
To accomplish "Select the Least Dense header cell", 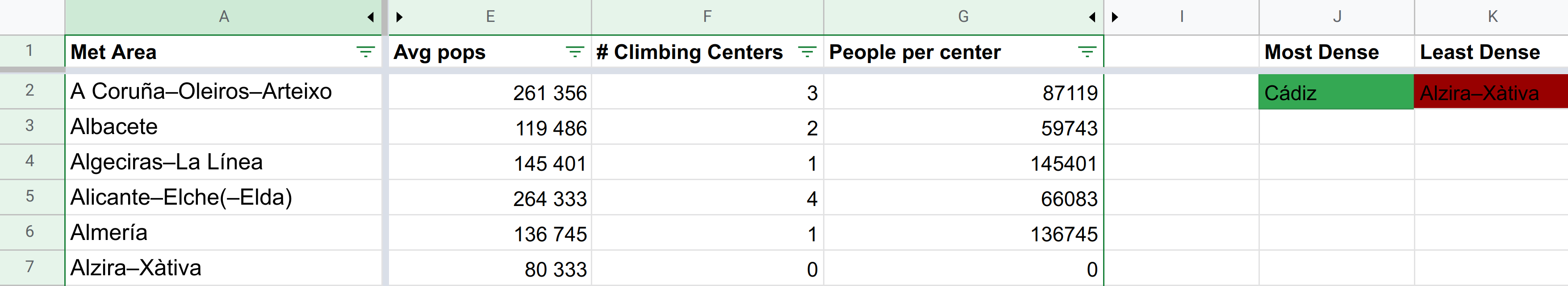I will [x=1491, y=52].
